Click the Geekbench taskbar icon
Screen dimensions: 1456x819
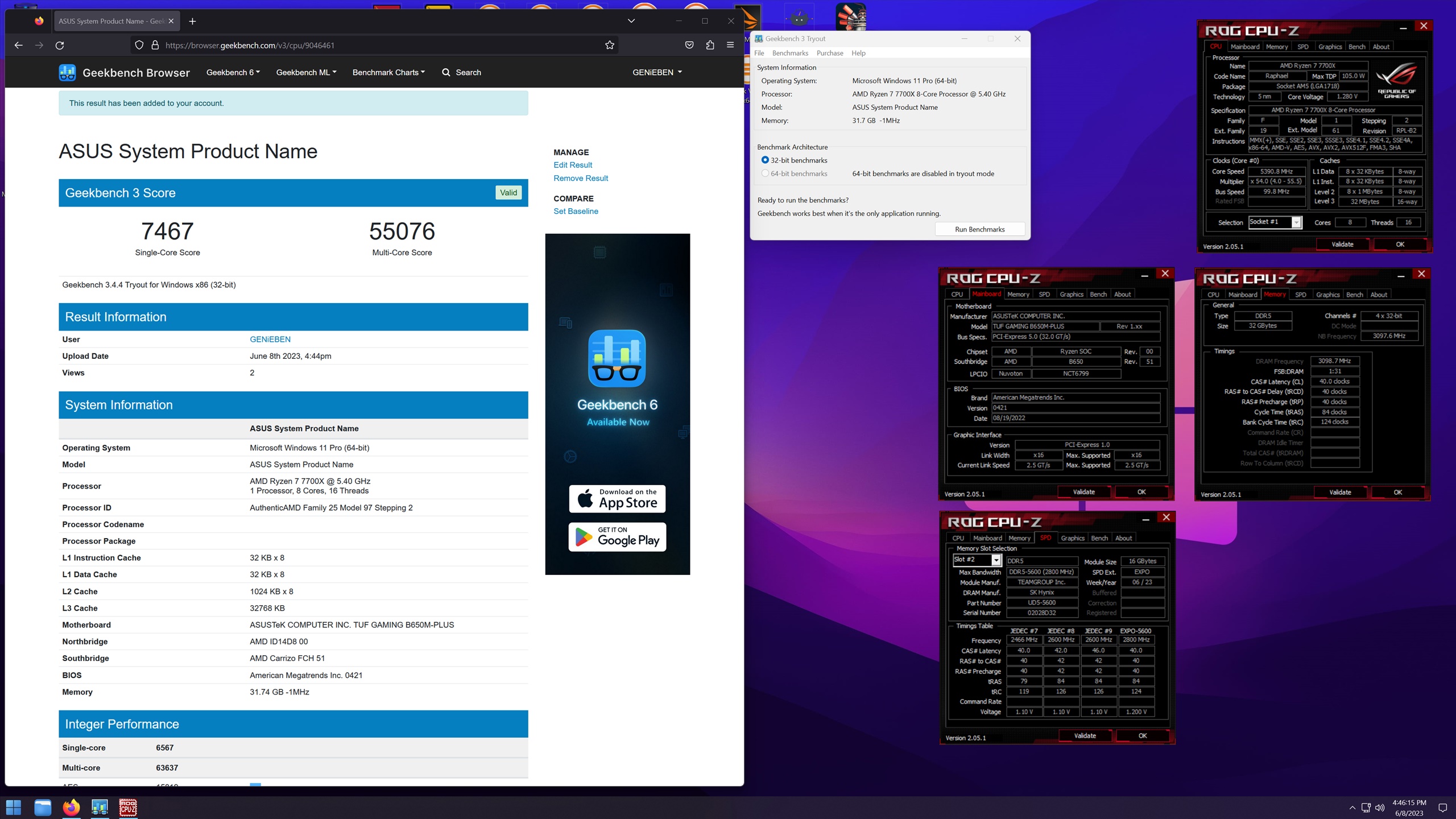100,807
